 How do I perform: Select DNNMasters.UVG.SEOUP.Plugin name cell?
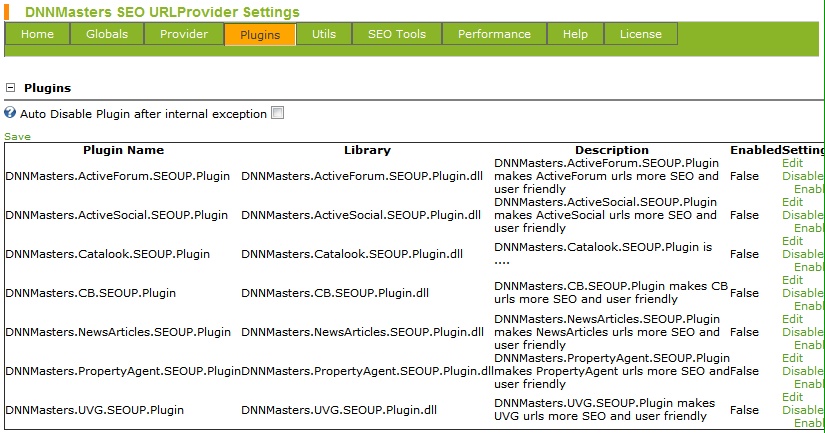[95, 410]
